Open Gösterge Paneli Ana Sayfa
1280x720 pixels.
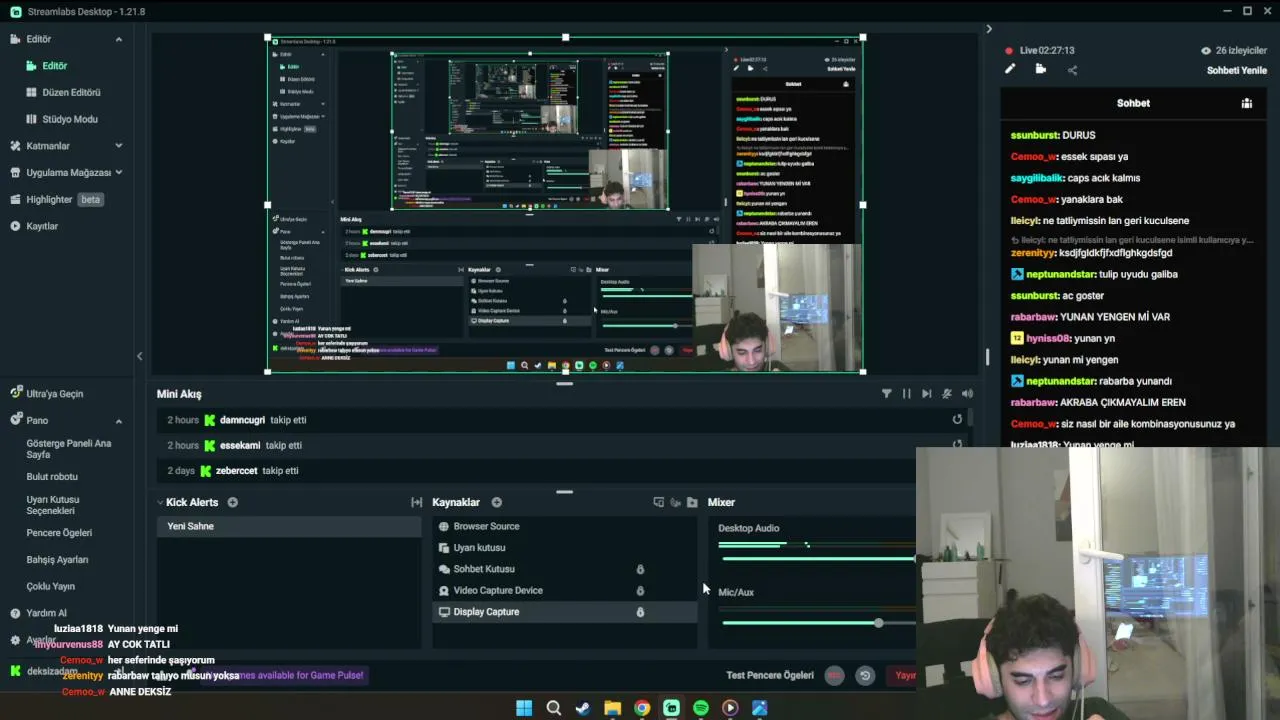68,449
